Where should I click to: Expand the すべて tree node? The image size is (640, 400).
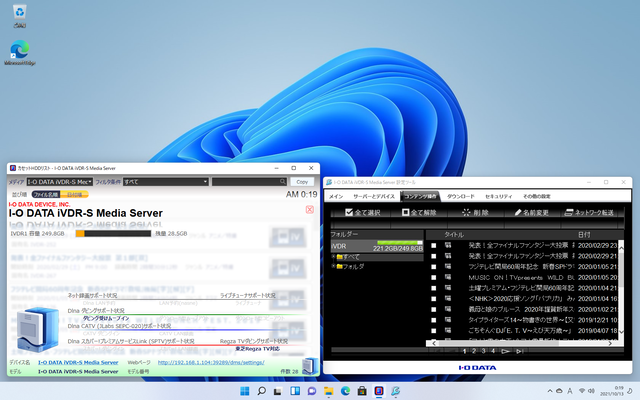[333, 257]
